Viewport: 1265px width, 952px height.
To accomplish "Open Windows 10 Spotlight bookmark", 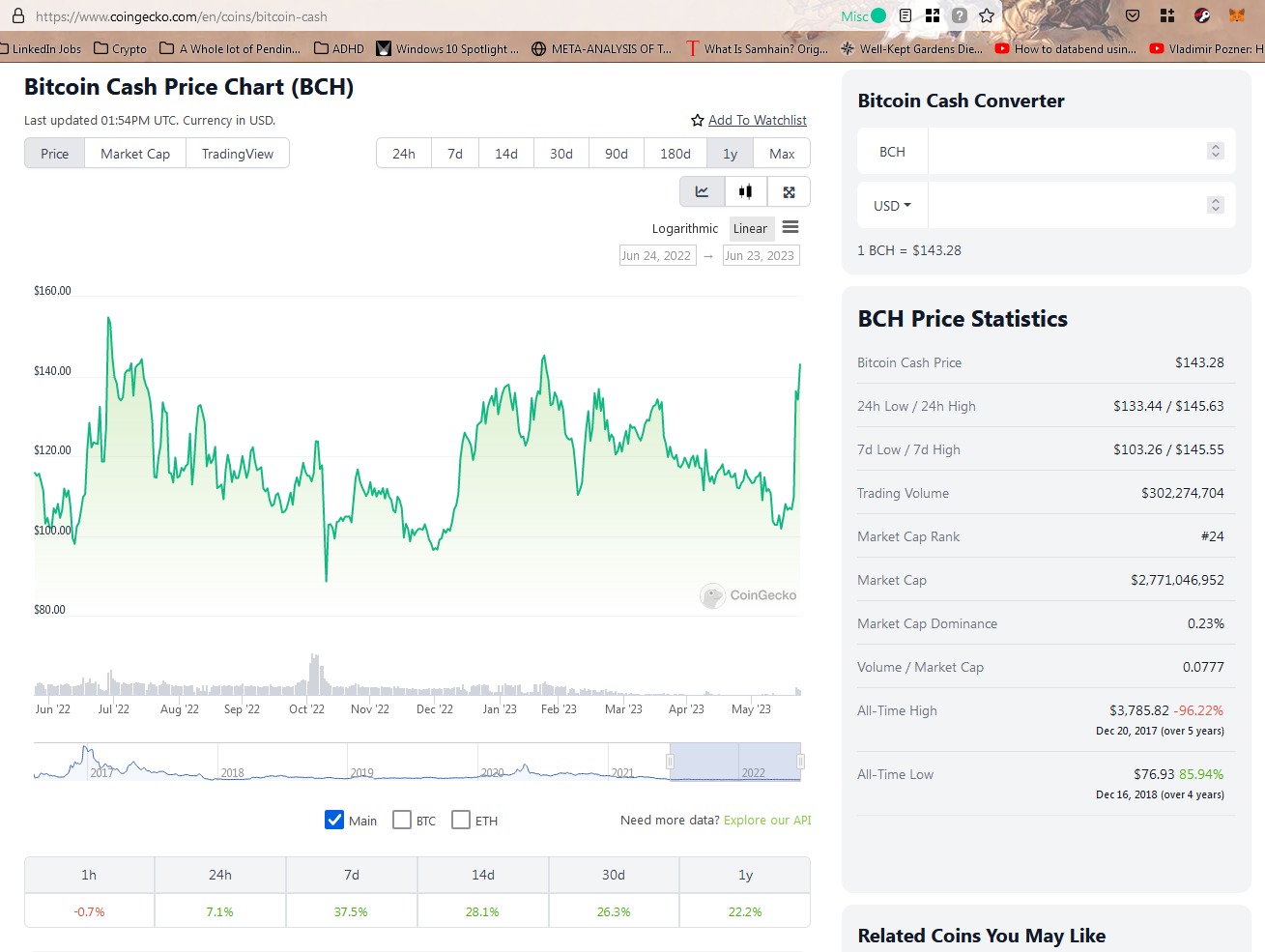I will [447, 48].
